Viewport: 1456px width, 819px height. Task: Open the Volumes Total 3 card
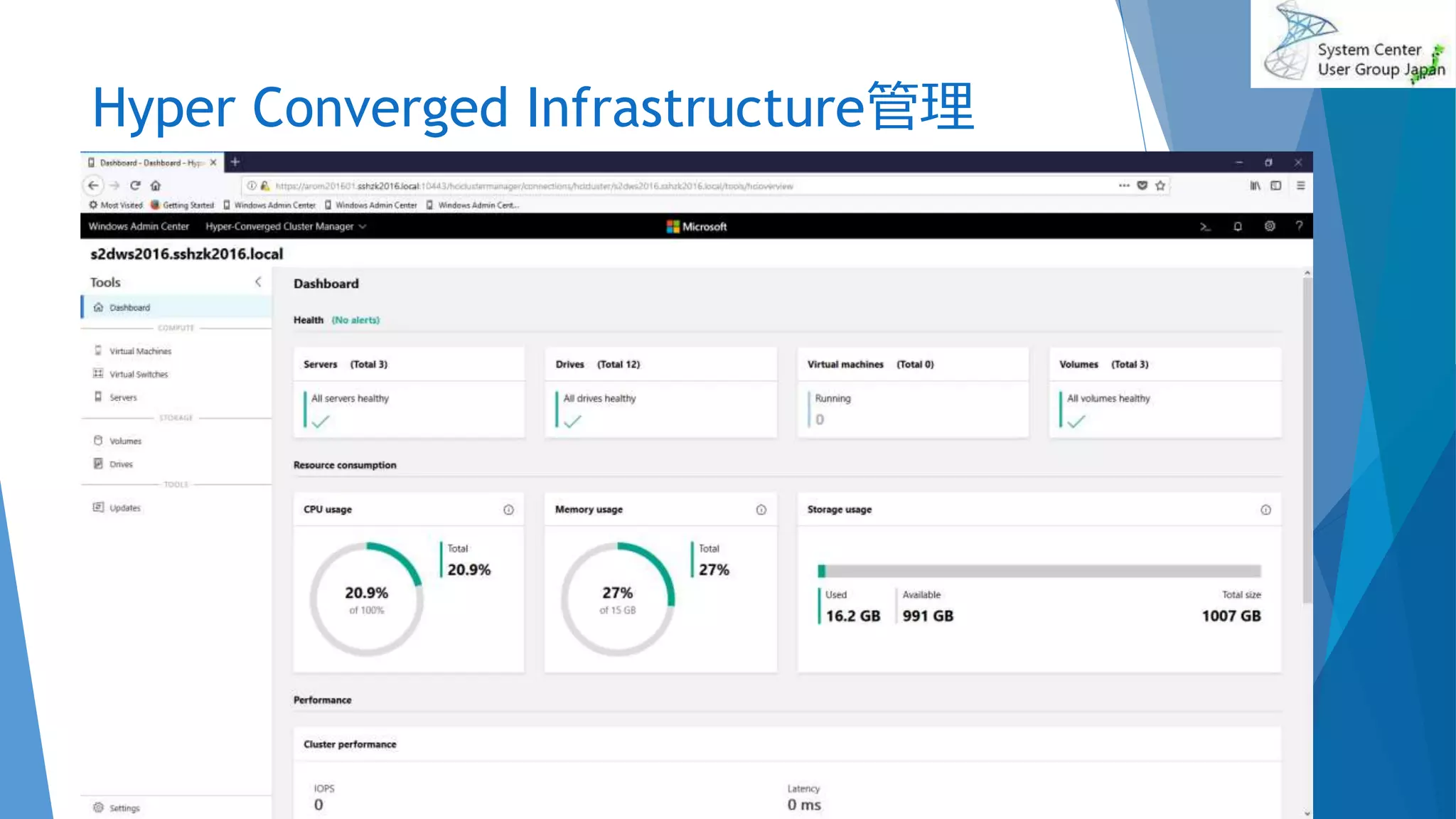[1165, 392]
